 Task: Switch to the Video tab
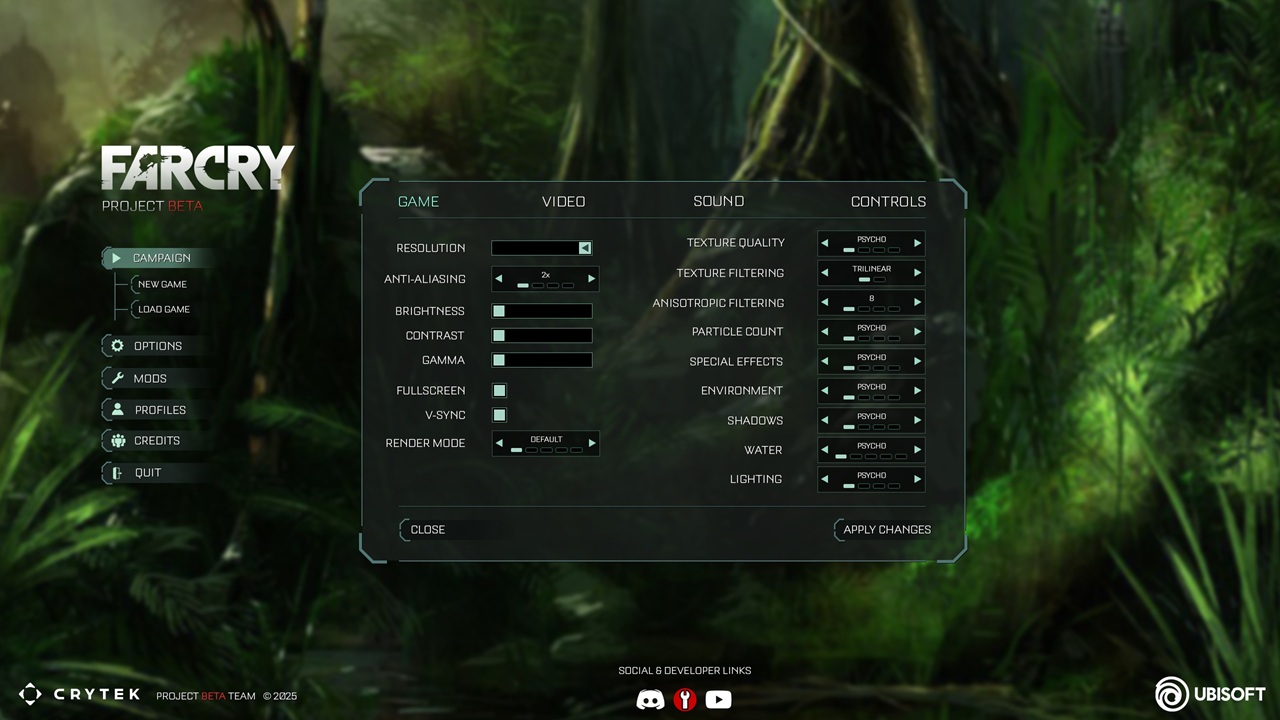tap(564, 201)
